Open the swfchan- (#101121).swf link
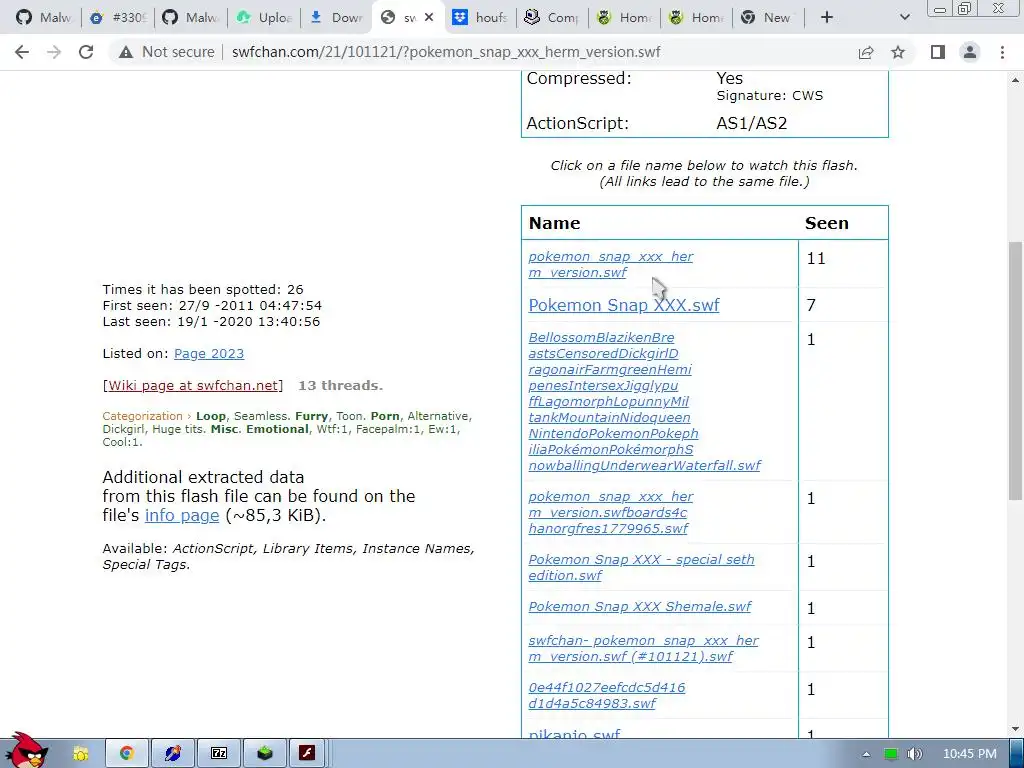This screenshot has width=1024, height=768. (643, 648)
